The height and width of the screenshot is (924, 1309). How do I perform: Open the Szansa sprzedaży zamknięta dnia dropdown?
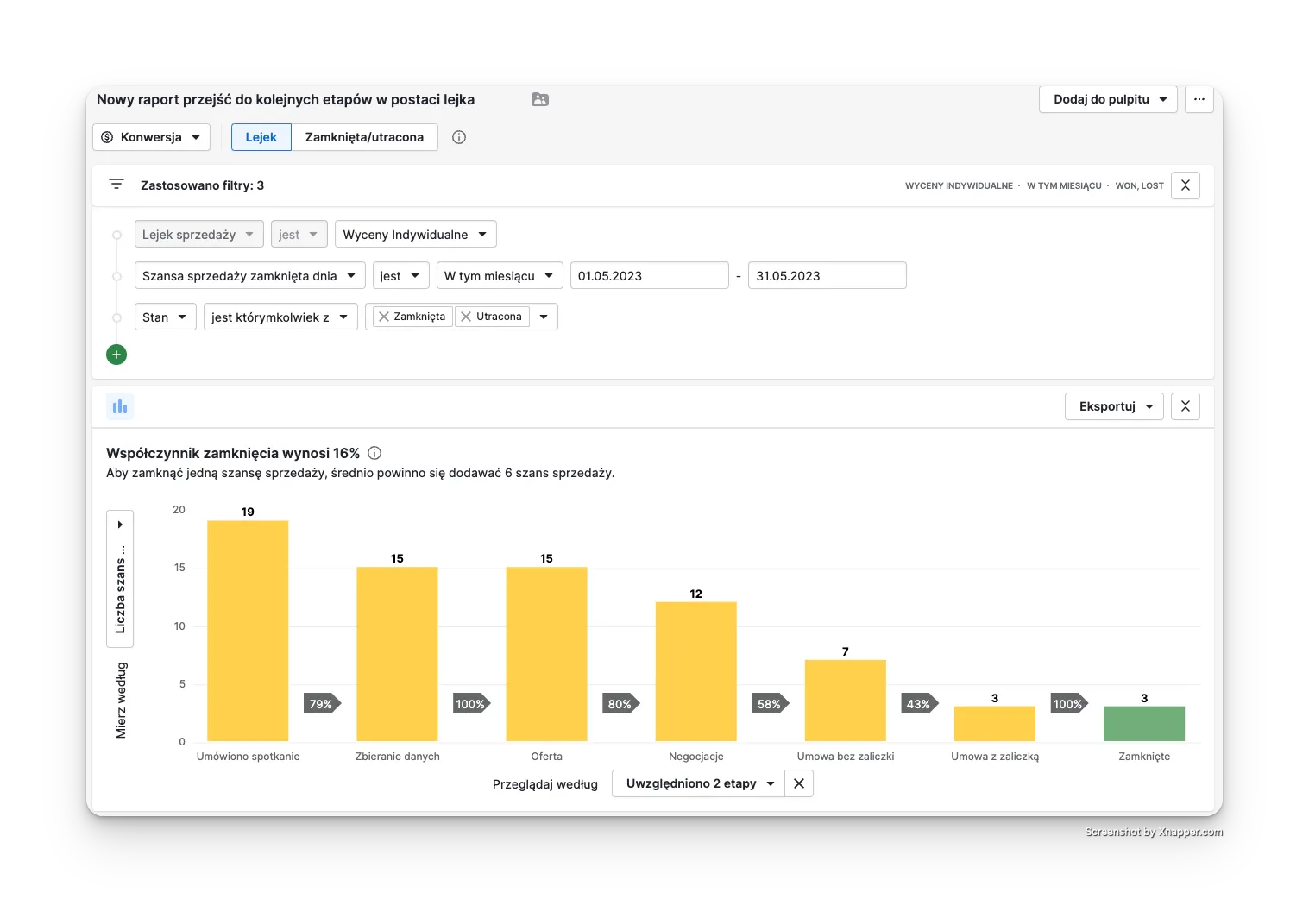[250, 276]
